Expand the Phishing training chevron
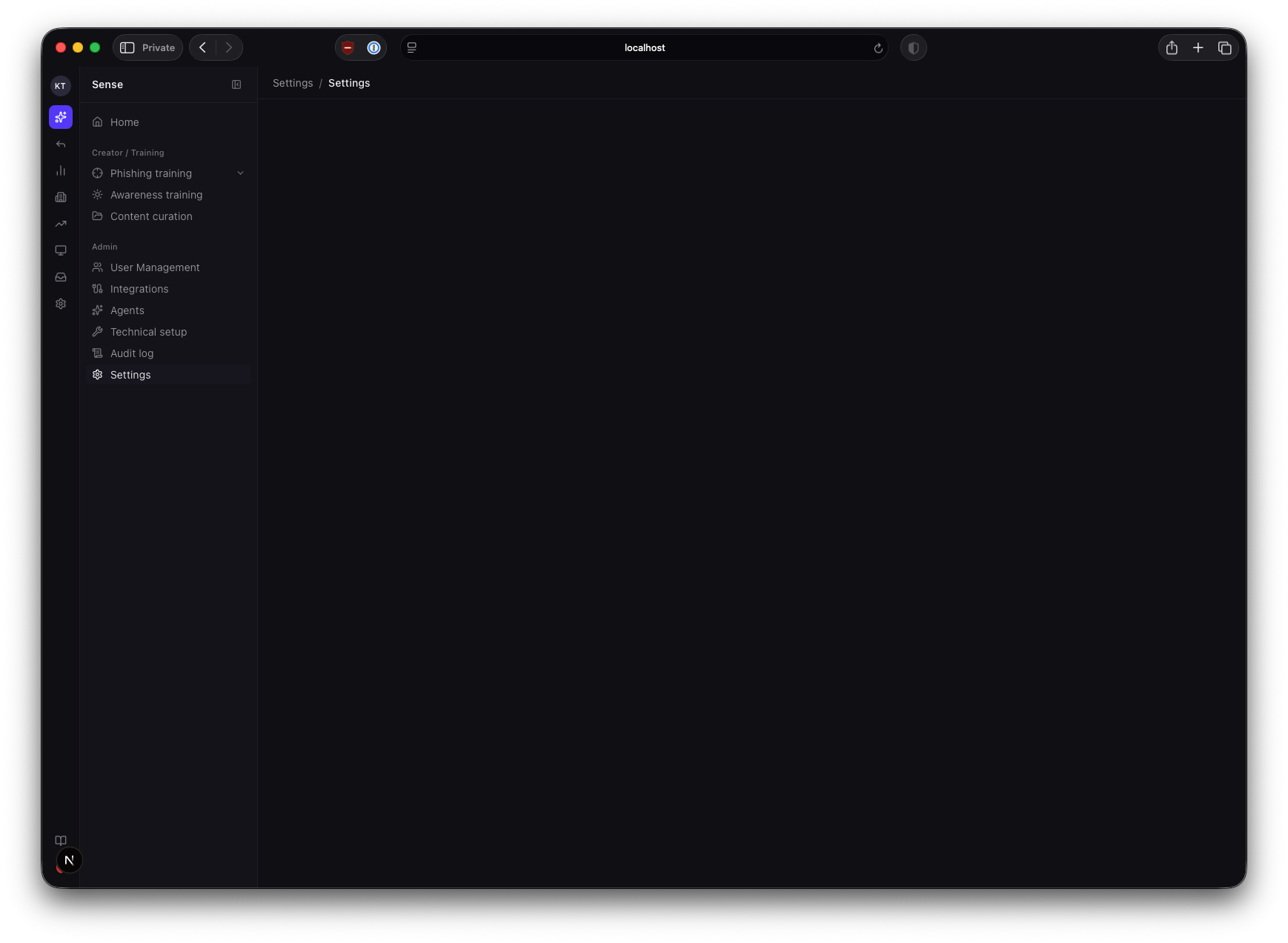Viewport: 1288px width, 943px height. (240, 173)
